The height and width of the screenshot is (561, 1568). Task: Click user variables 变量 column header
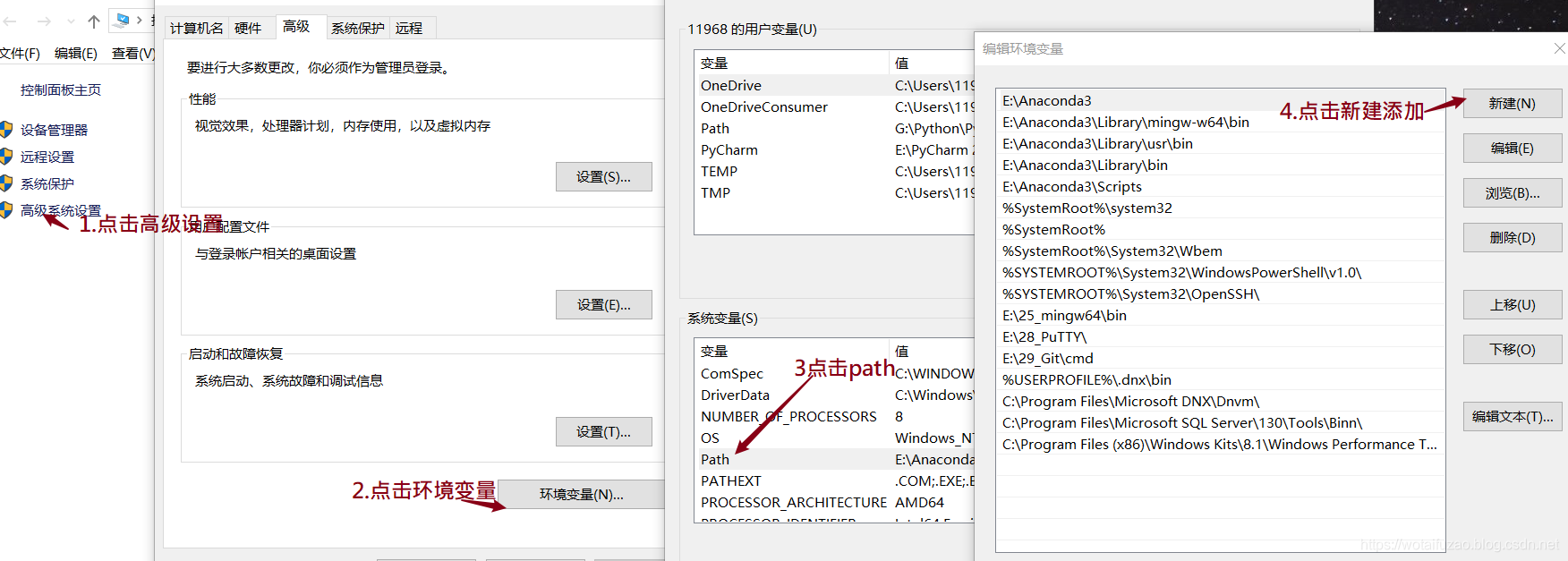tap(792, 63)
